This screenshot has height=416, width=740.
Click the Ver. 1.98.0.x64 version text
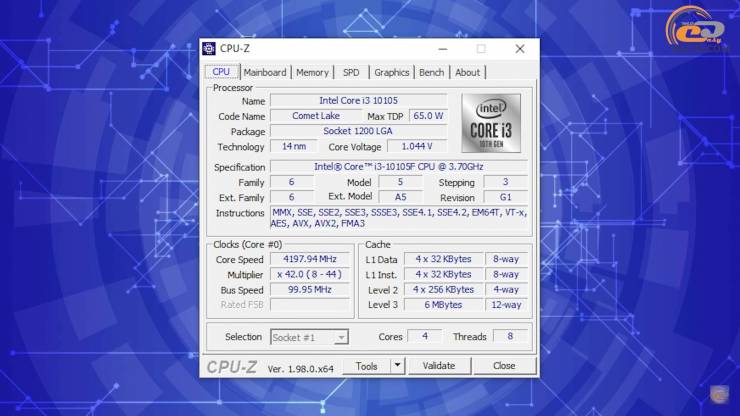pos(301,369)
